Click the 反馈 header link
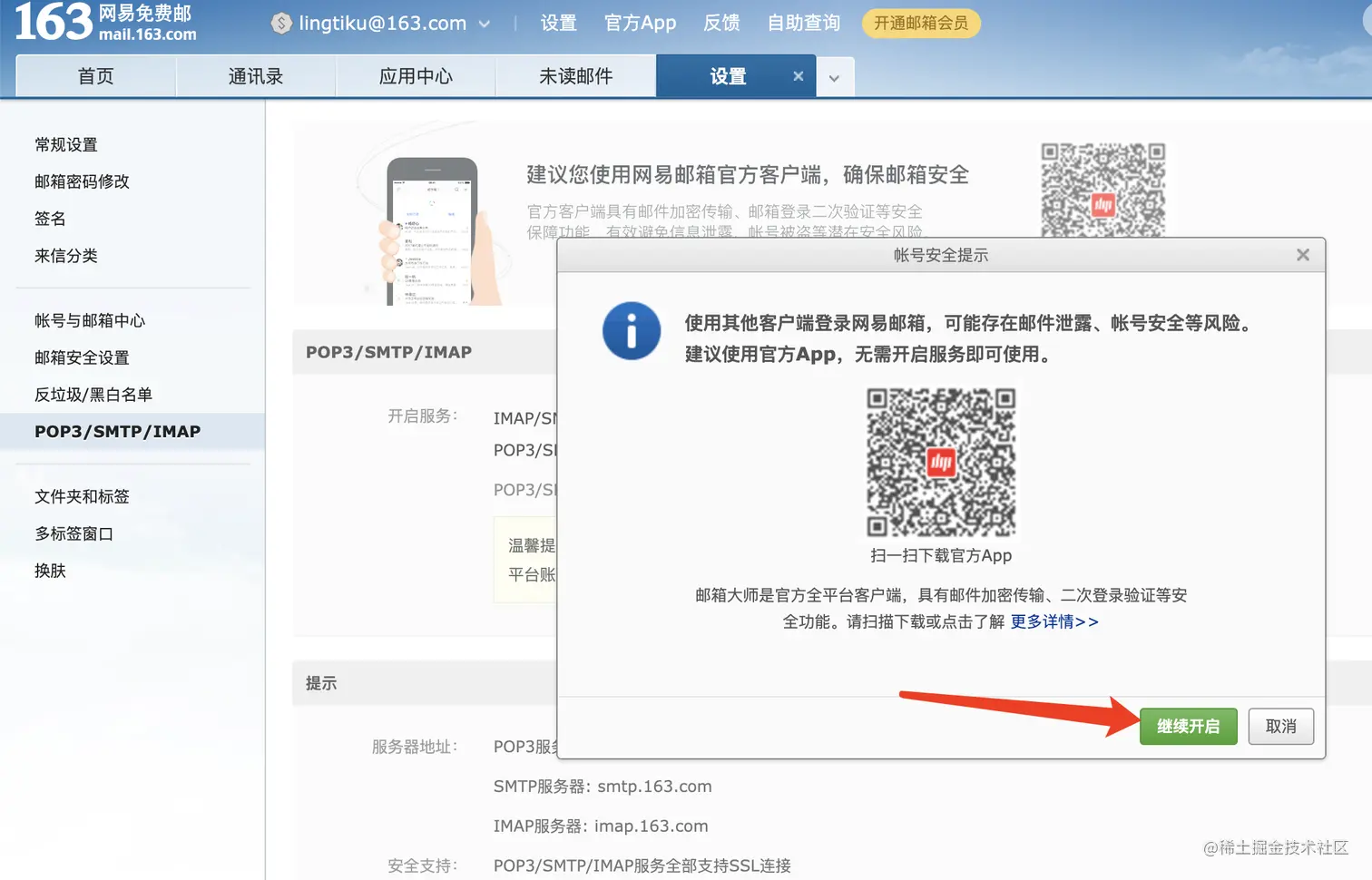Screen dimensions: 1372x880 721,24
